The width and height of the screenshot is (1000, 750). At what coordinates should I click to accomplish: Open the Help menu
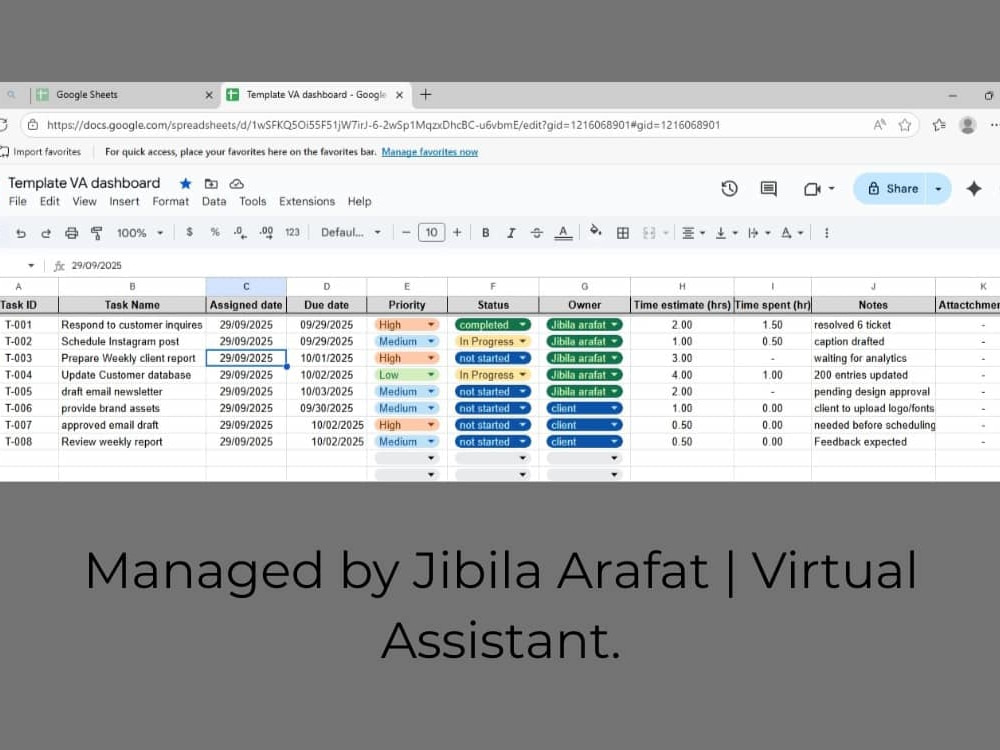pyautogui.click(x=359, y=202)
